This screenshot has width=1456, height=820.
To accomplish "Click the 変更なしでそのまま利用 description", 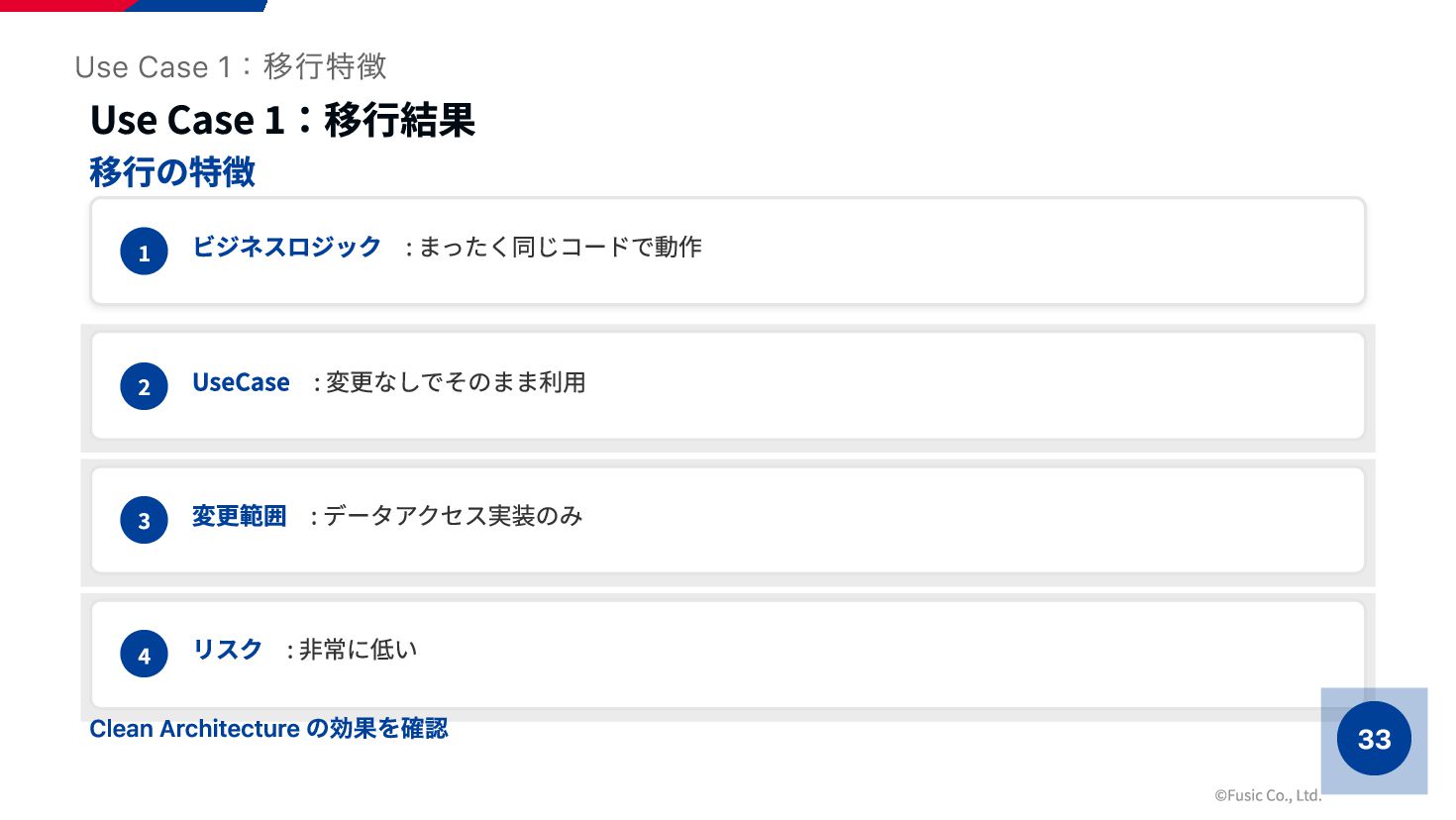I will click(456, 382).
